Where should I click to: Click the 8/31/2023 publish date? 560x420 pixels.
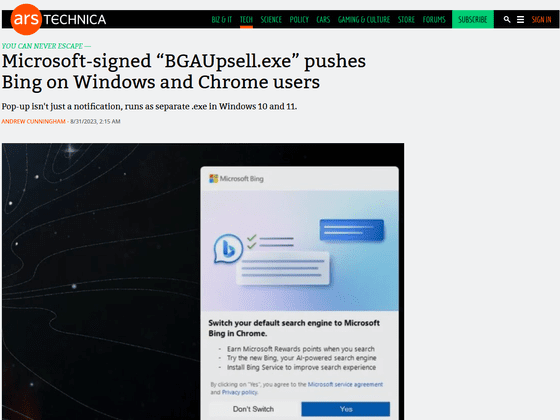(x=95, y=121)
